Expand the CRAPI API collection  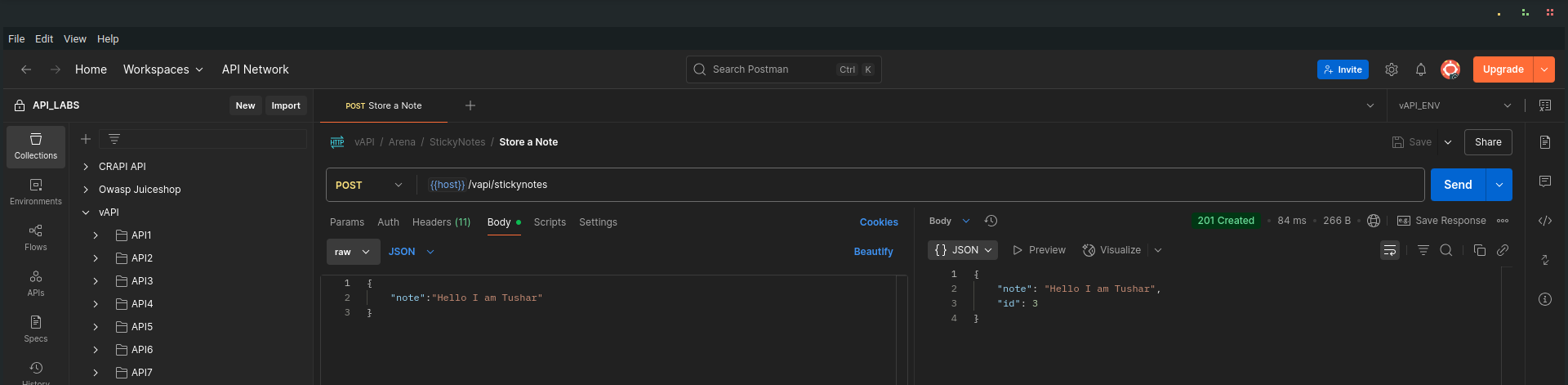tap(86, 167)
